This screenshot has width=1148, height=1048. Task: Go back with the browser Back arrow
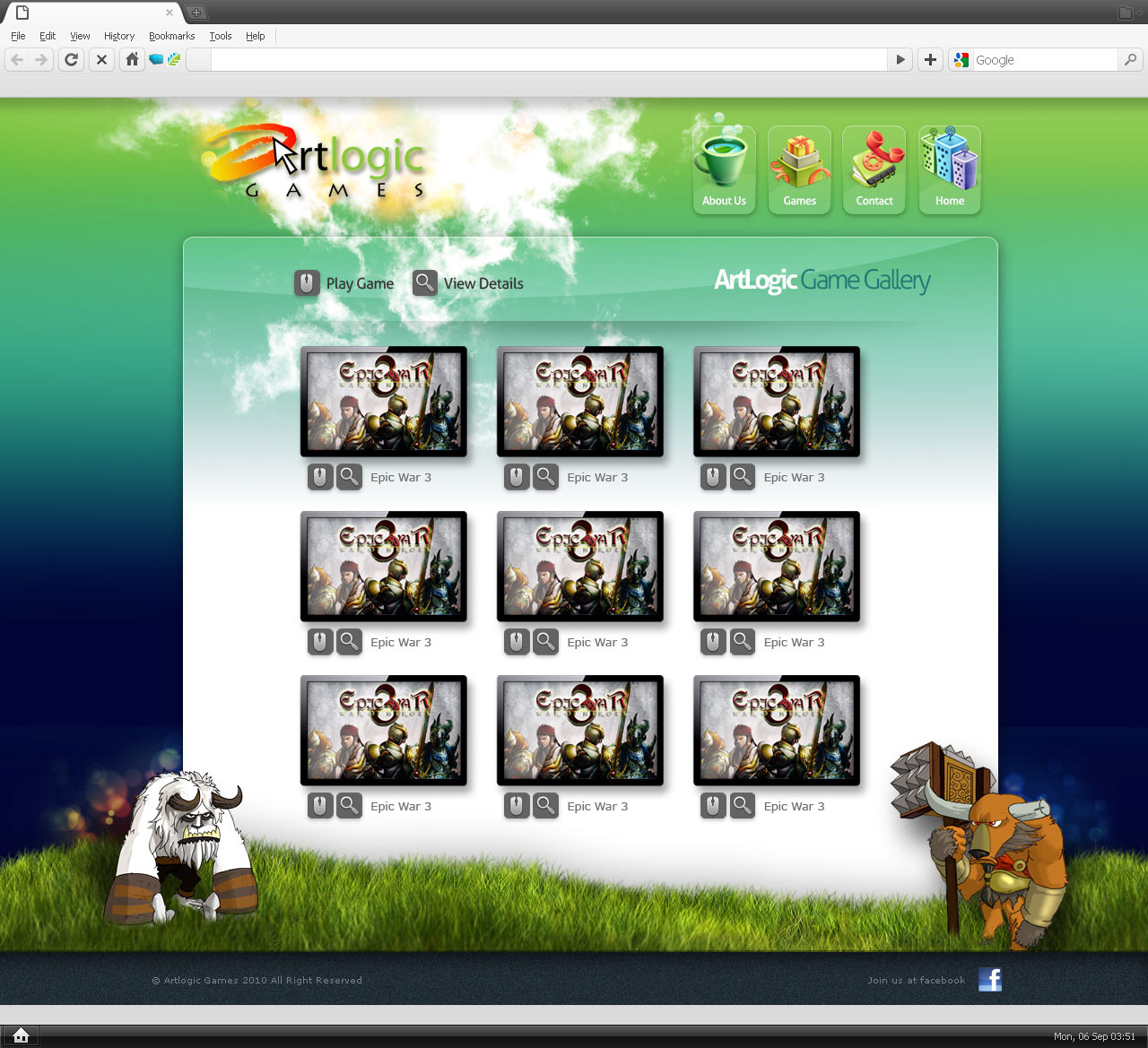coord(17,60)
